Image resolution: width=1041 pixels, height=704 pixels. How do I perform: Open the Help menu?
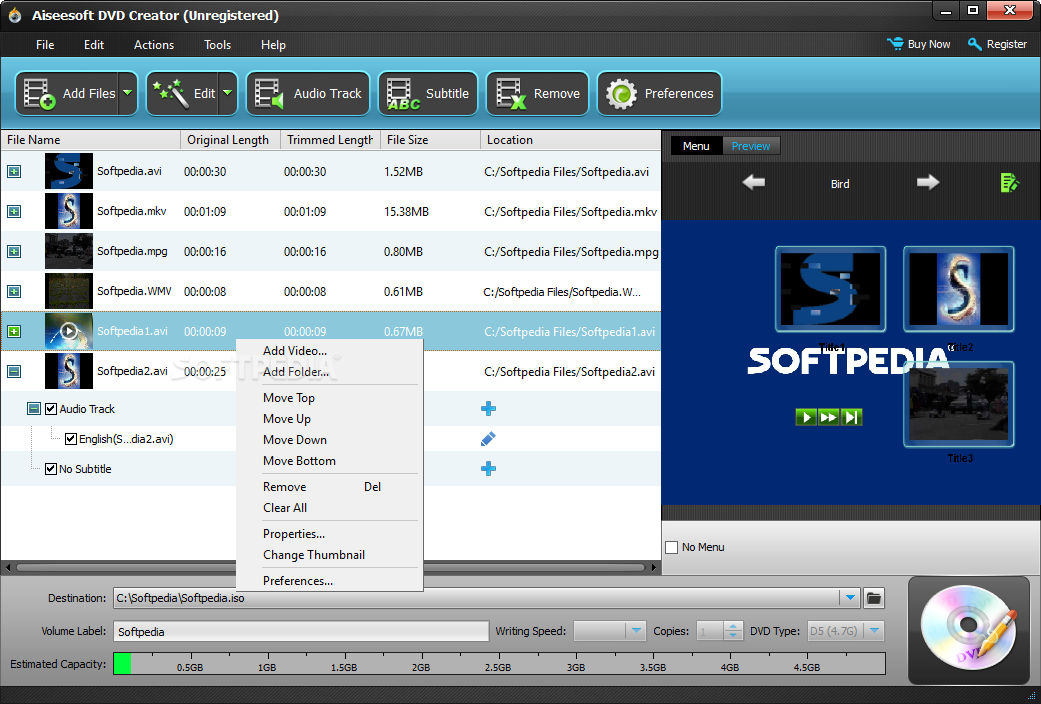(273, 44)
